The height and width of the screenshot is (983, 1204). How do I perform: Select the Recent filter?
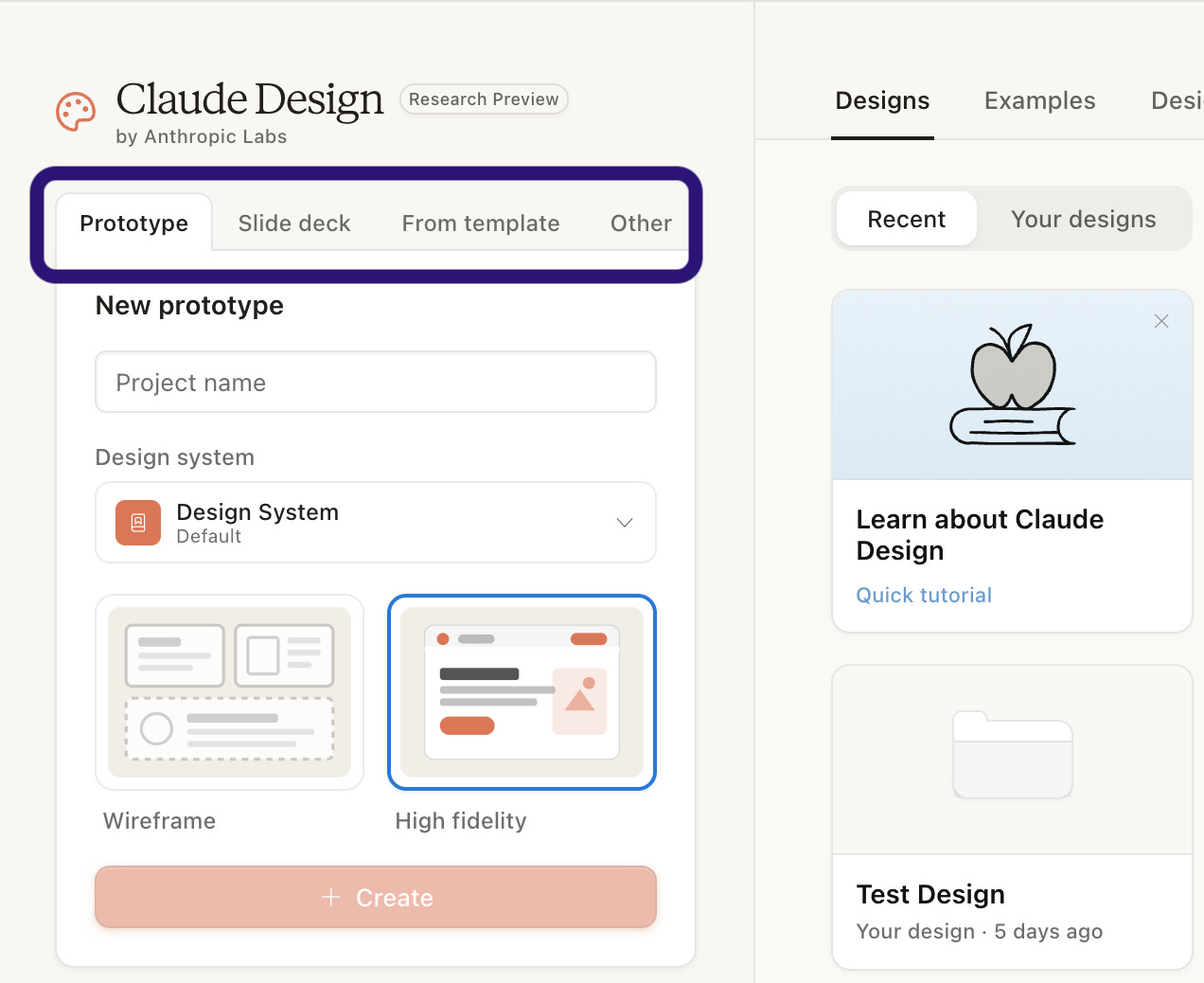coord(907,219)
